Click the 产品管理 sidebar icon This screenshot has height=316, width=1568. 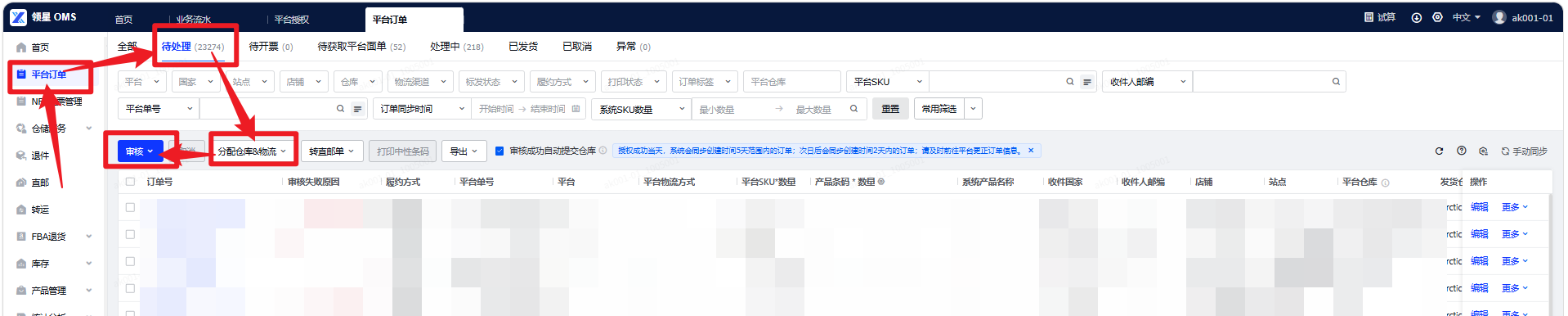click(x=21, y=291)
